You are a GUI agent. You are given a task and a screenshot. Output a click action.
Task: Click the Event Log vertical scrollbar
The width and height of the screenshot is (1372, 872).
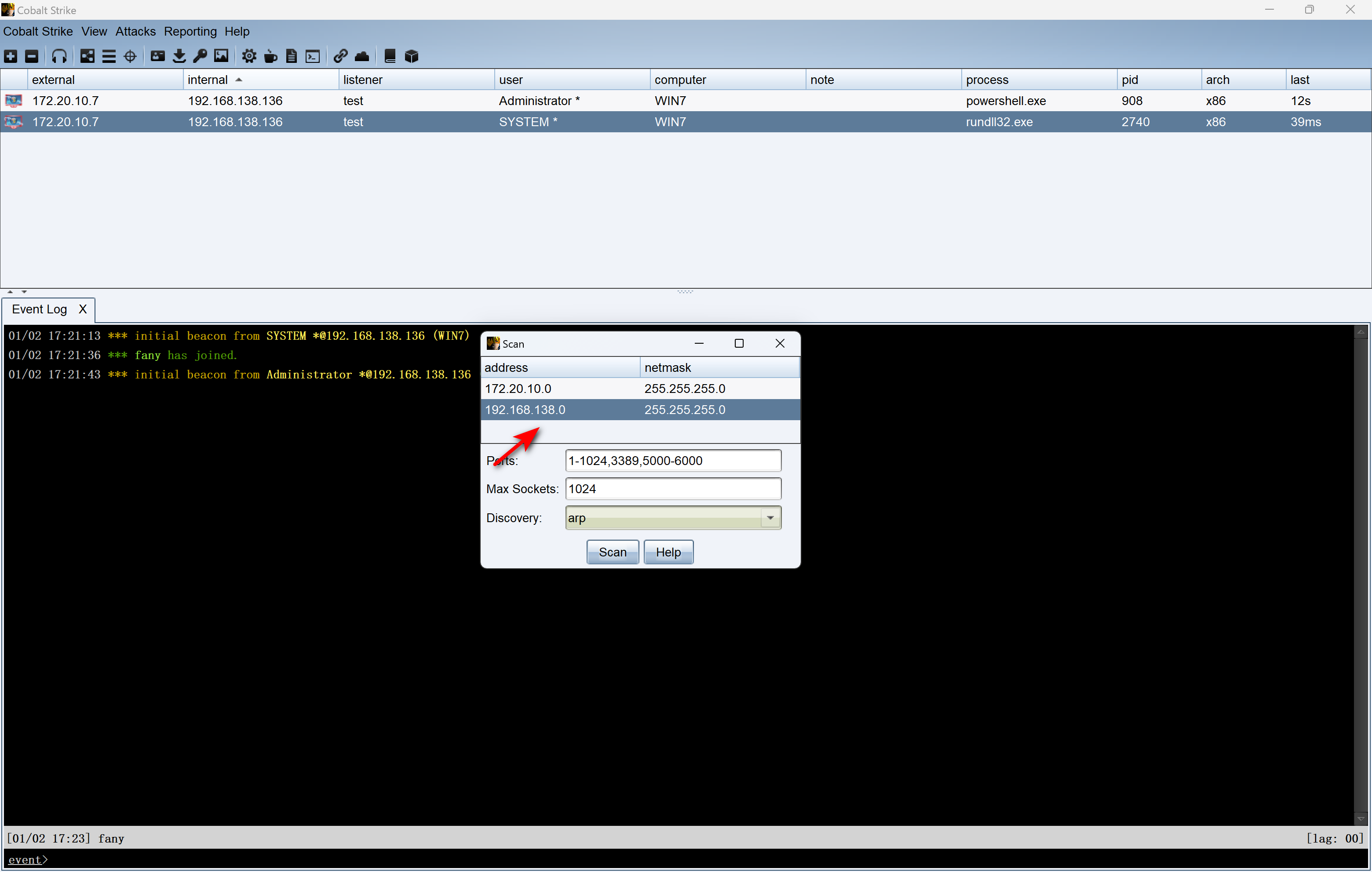[1360, 570]
